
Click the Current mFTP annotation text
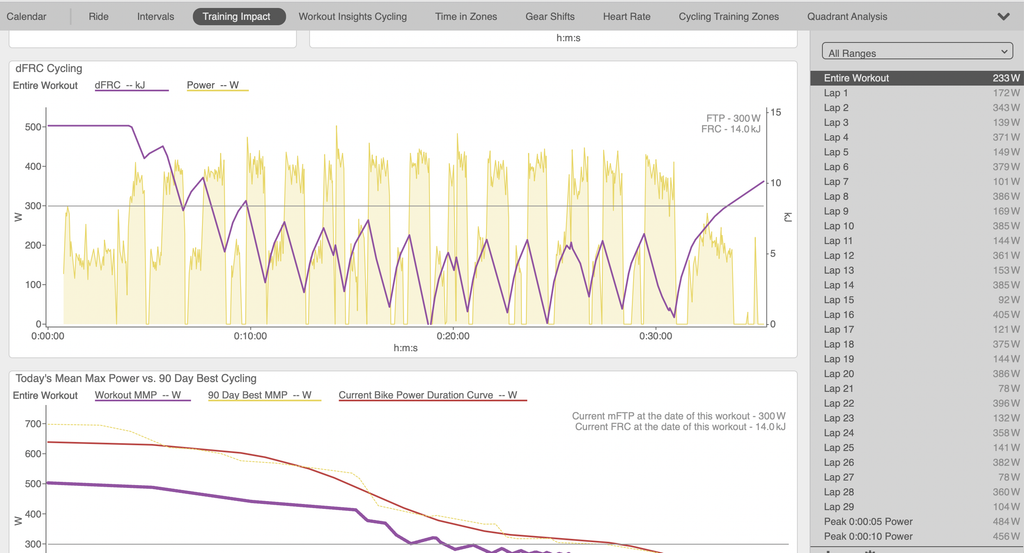(x=679, y=416)
